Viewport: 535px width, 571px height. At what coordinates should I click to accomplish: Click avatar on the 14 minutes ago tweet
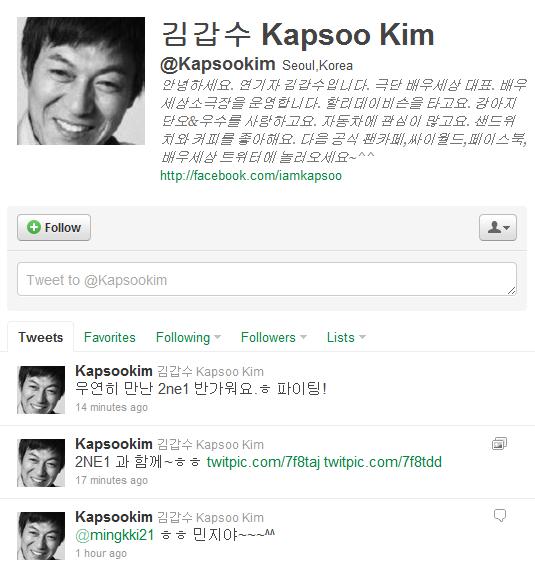point(41,390)
